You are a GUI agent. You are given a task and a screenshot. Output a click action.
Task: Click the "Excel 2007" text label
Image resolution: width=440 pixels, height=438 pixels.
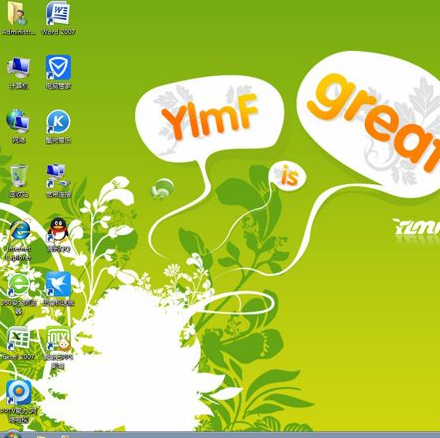[x=19, y=357]
